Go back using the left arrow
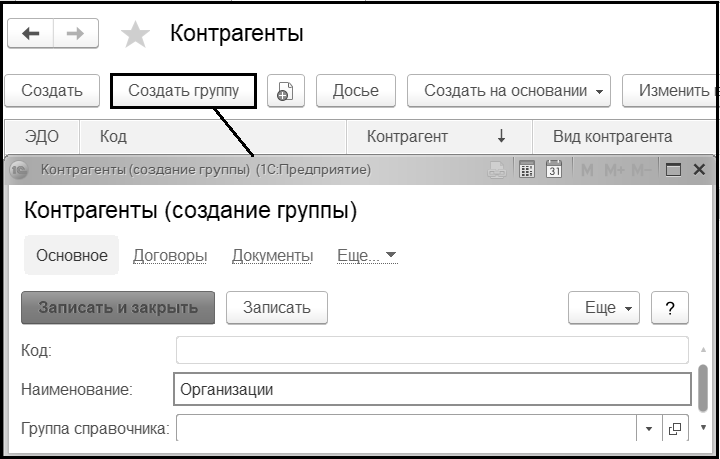 coord(31,34)
